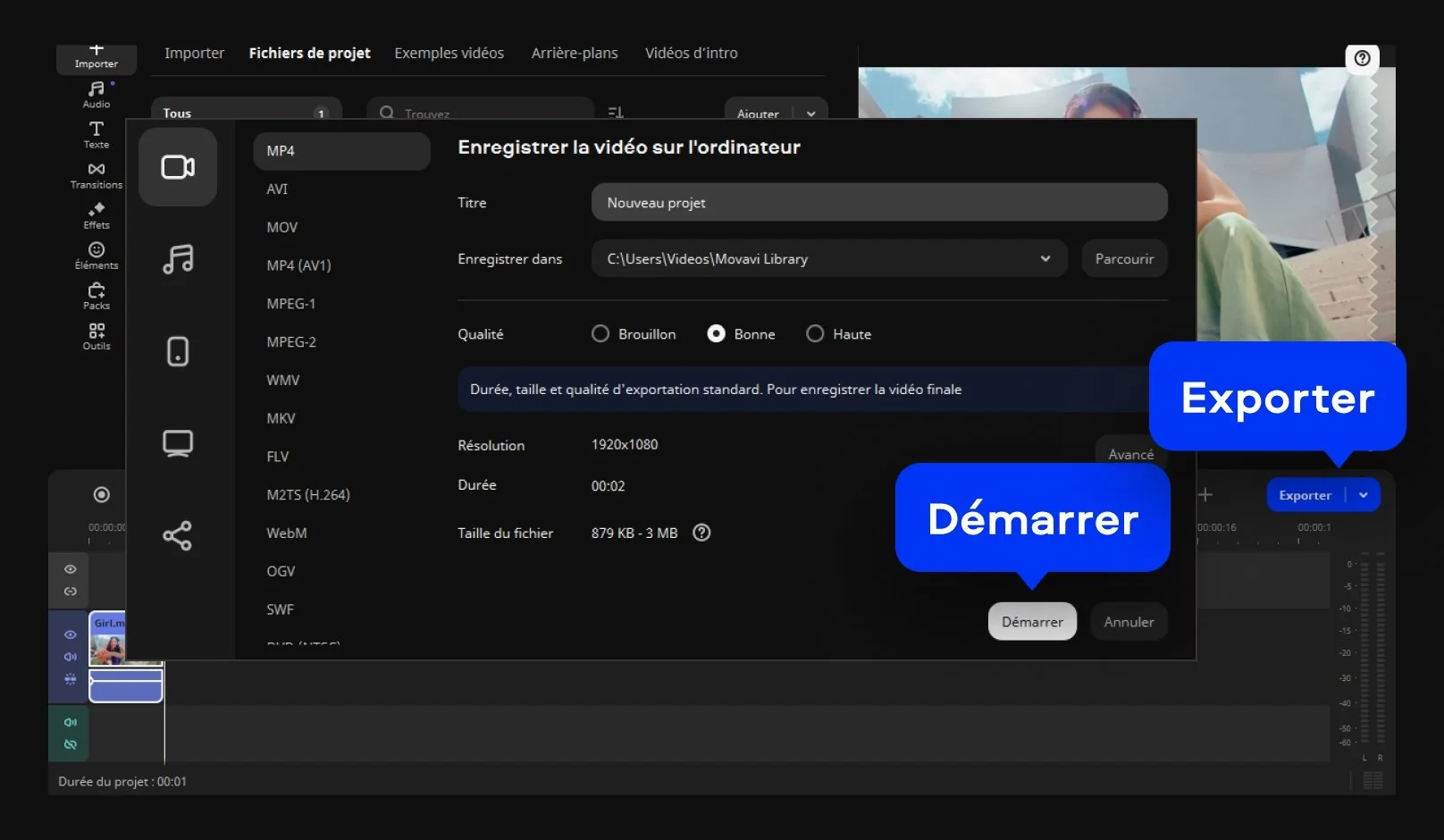Click the Titre input field
This screenshot has width=1444, height=840.
[x=879, y=203]
